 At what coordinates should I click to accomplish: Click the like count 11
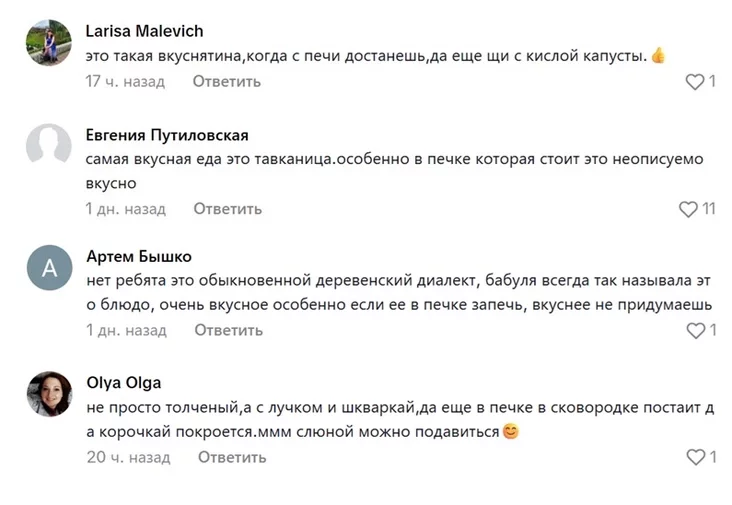[709, 209]
